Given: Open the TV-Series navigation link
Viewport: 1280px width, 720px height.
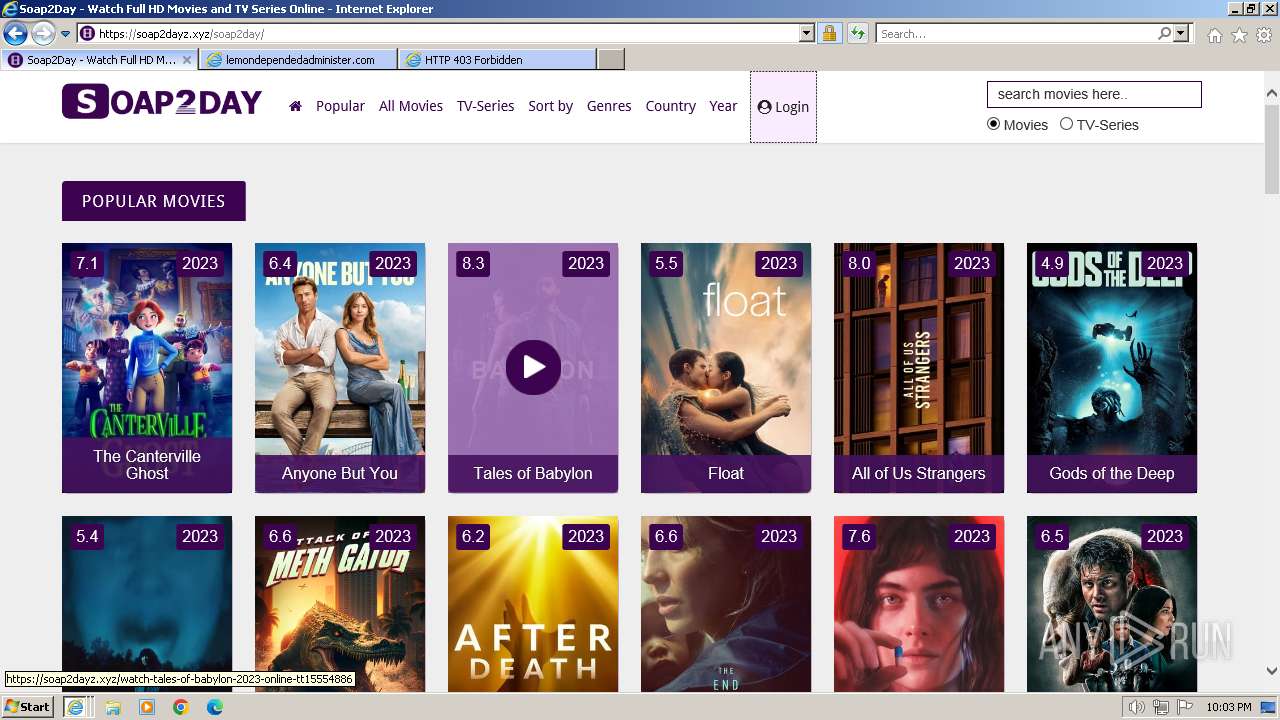Looking at the screenshot, I should 485,106.
